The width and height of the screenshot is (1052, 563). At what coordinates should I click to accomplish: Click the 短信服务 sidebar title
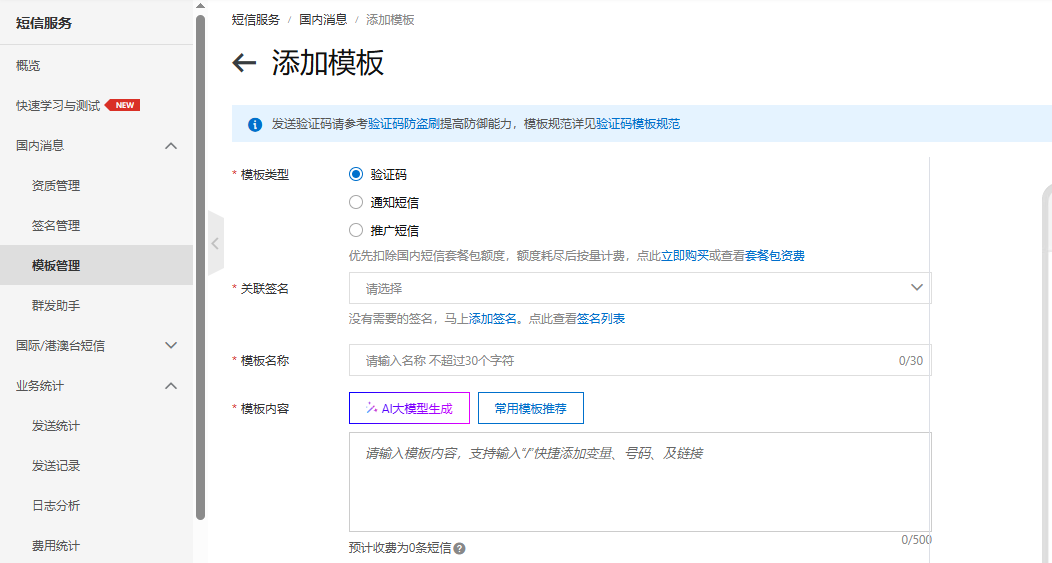(44, 23)
